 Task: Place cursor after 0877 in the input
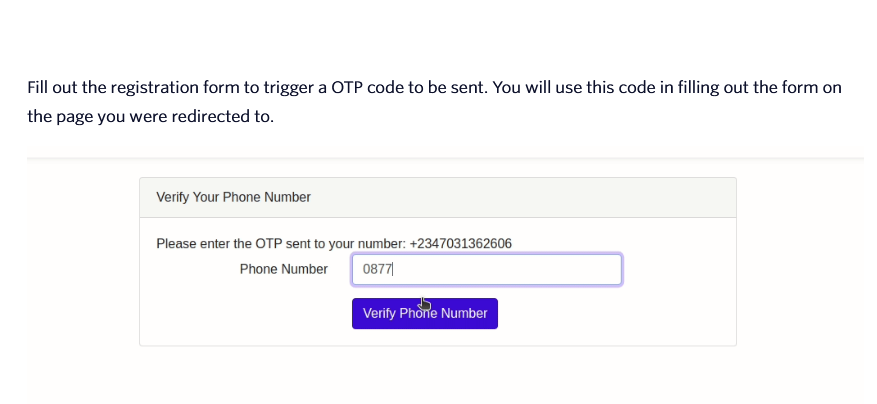click(x=394, y=270)
